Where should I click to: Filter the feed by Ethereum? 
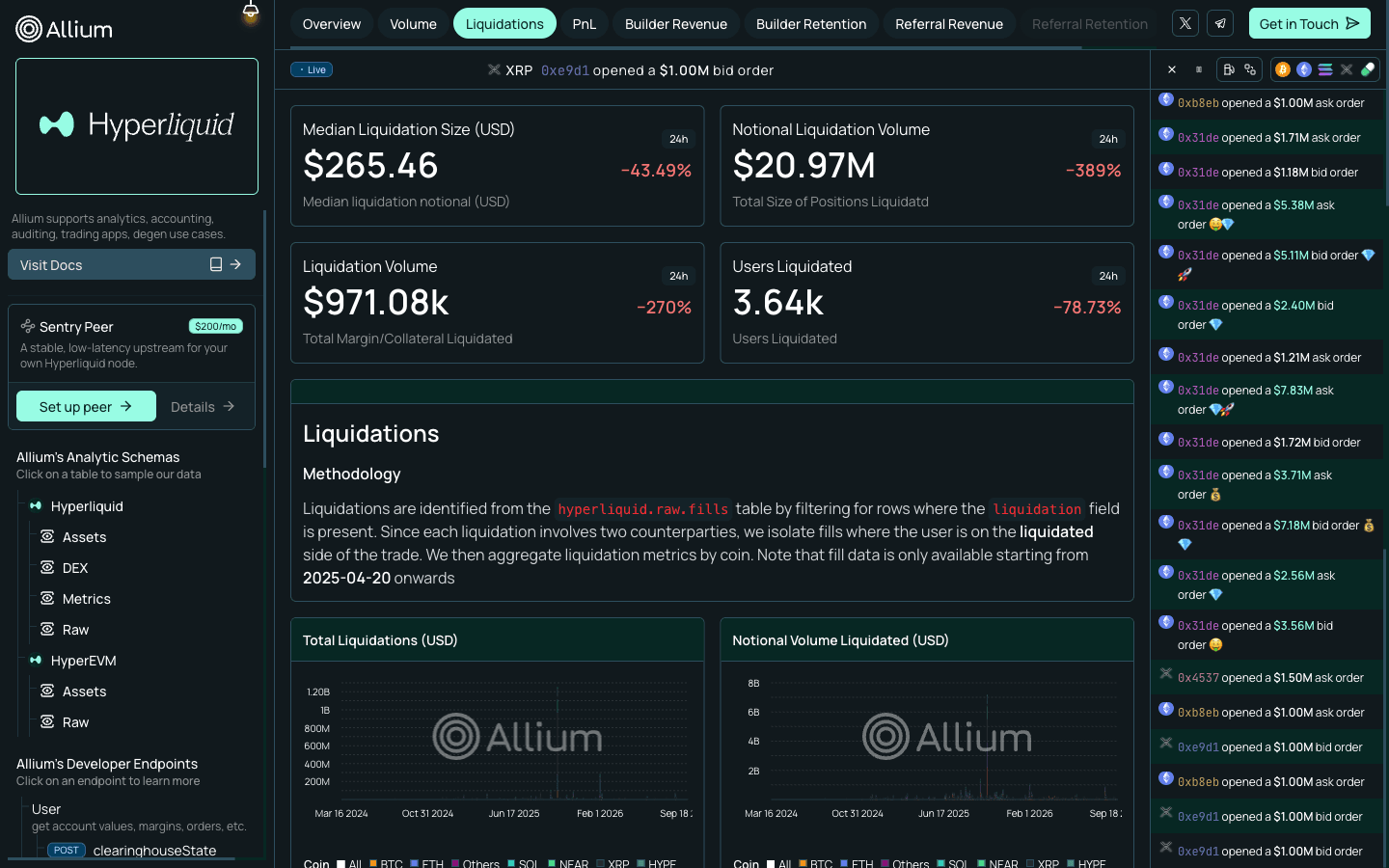[x=1304, y=69]
